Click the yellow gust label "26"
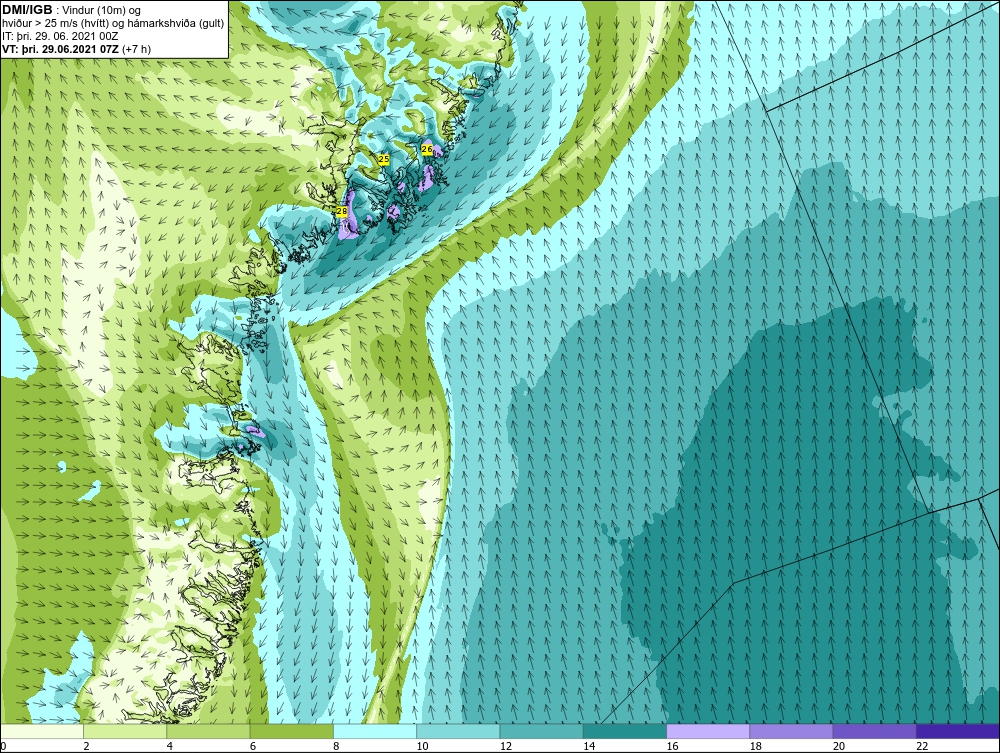The height and width of the screenshot is (753, 1000). coord(427,149)
